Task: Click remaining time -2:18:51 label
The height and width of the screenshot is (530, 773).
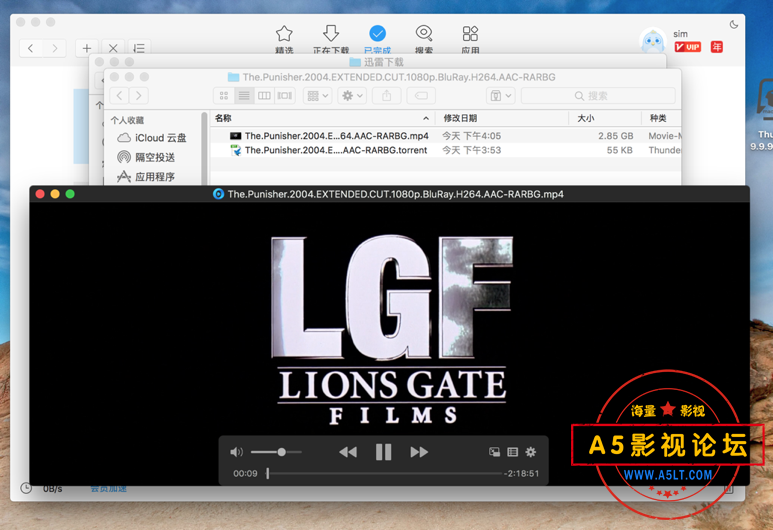Action: [x=522, y=473]
